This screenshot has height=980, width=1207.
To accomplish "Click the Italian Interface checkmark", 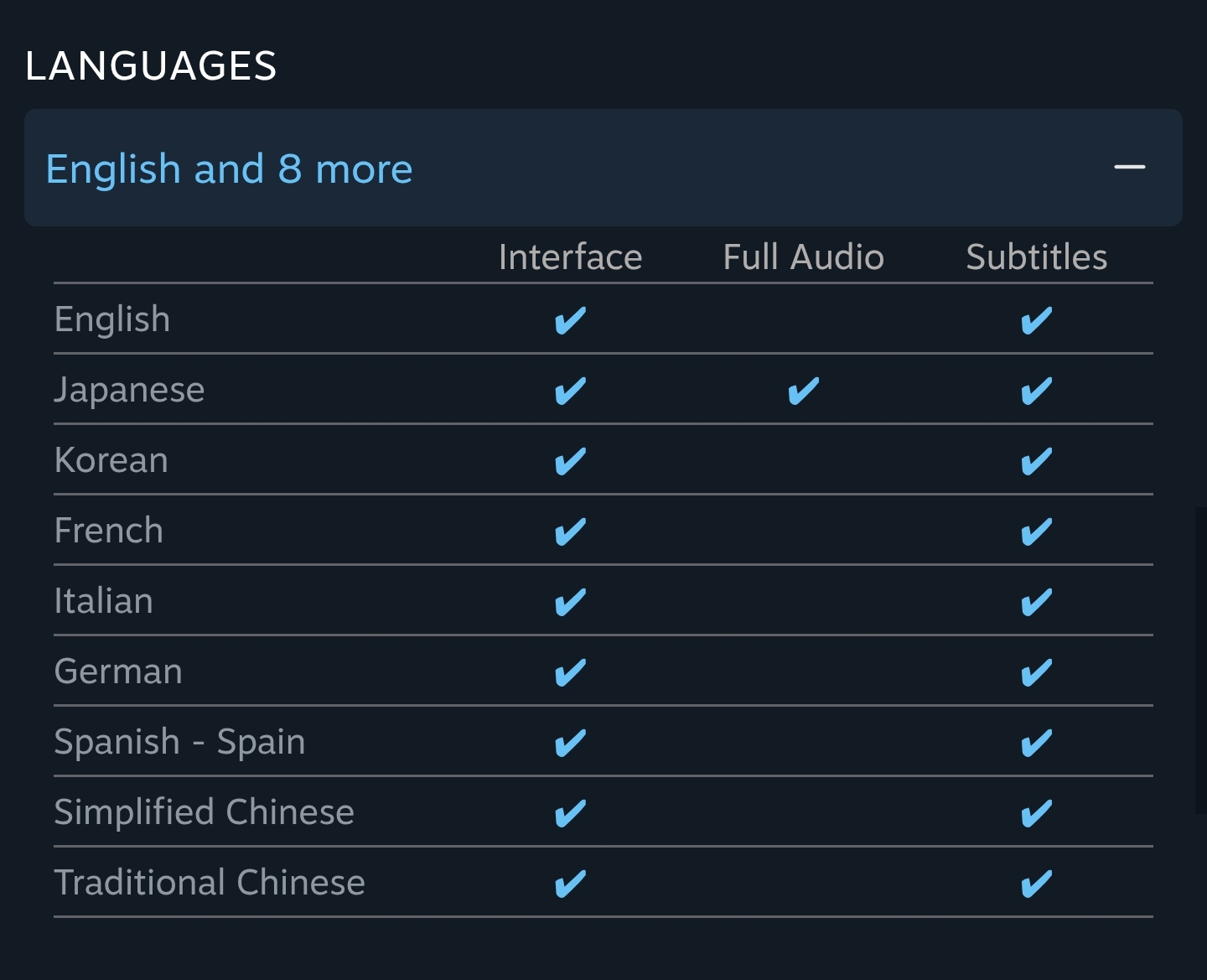I will click(x=570, y=602).
